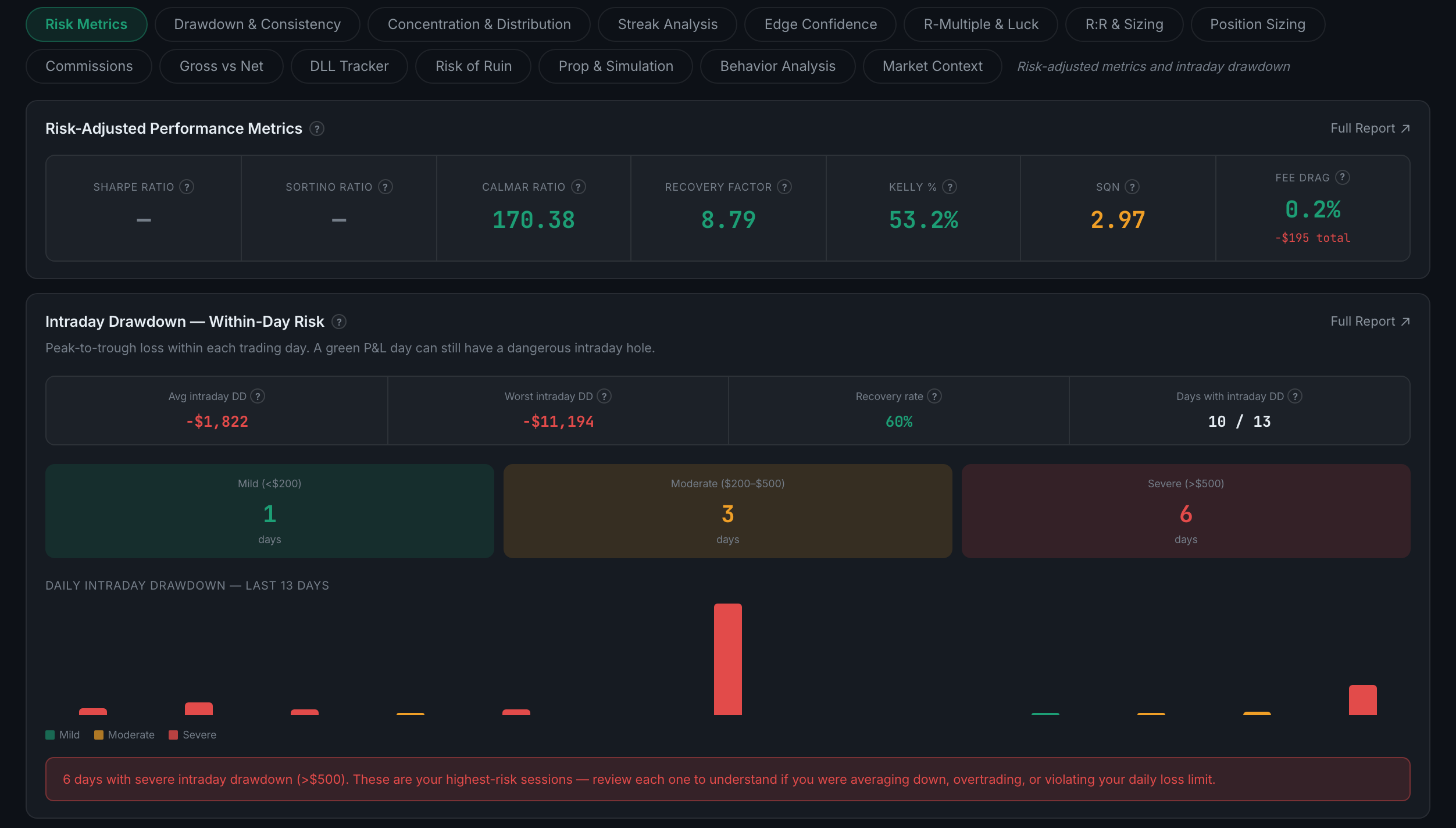Open Sharpe Ratio help tooltip icon
The width and height of the screenshot is (1456, 828).
187,187
